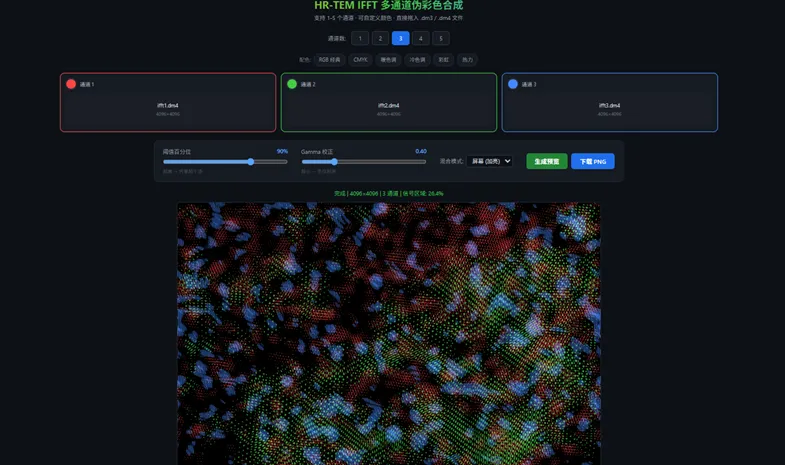785x465 pixels.
Task: Click the red color dot of channel 1
Action: (71, 84)
